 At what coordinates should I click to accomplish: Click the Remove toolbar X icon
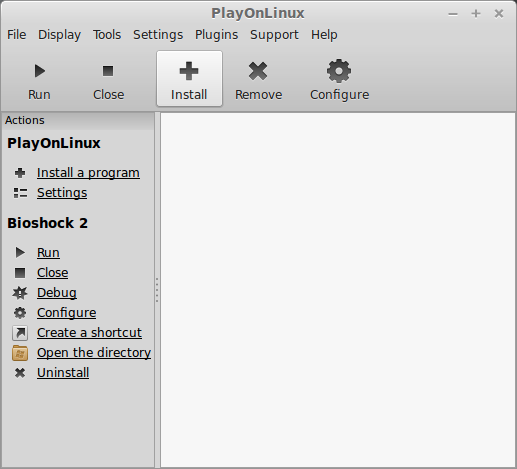[258, 71]
